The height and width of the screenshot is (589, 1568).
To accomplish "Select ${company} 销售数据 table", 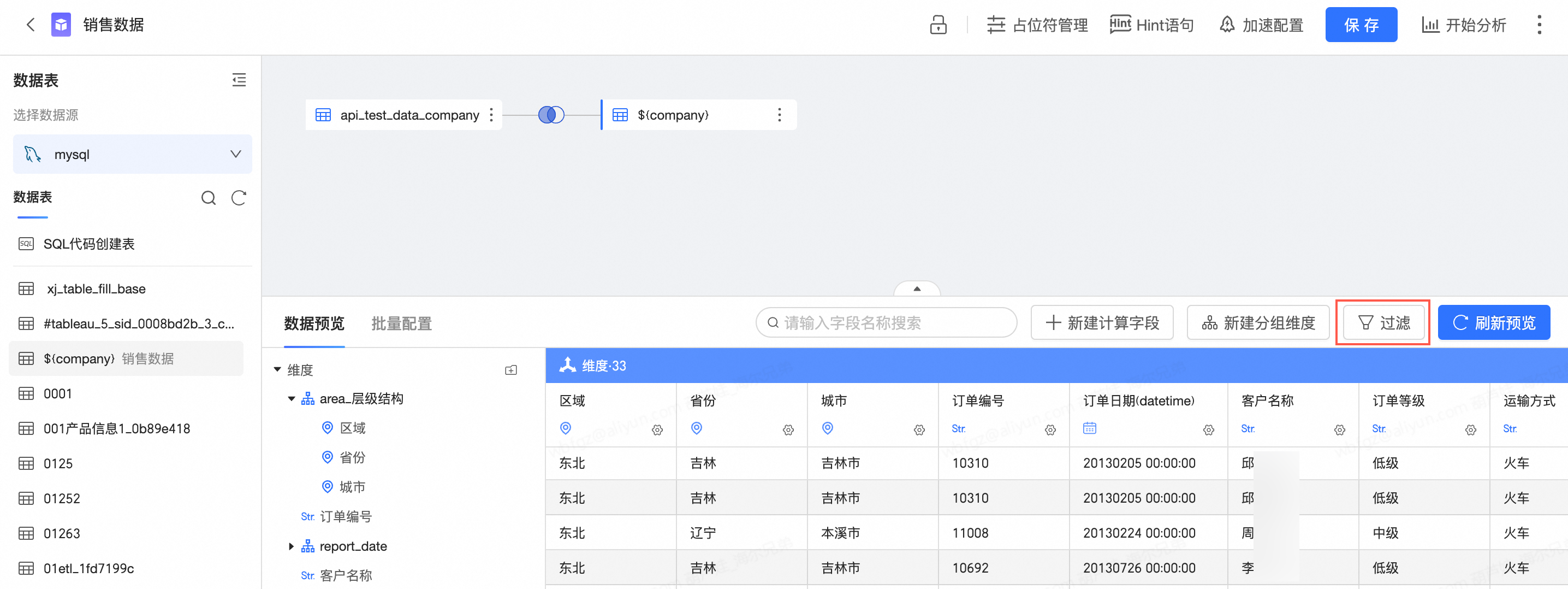I will [x=126, y=358].
